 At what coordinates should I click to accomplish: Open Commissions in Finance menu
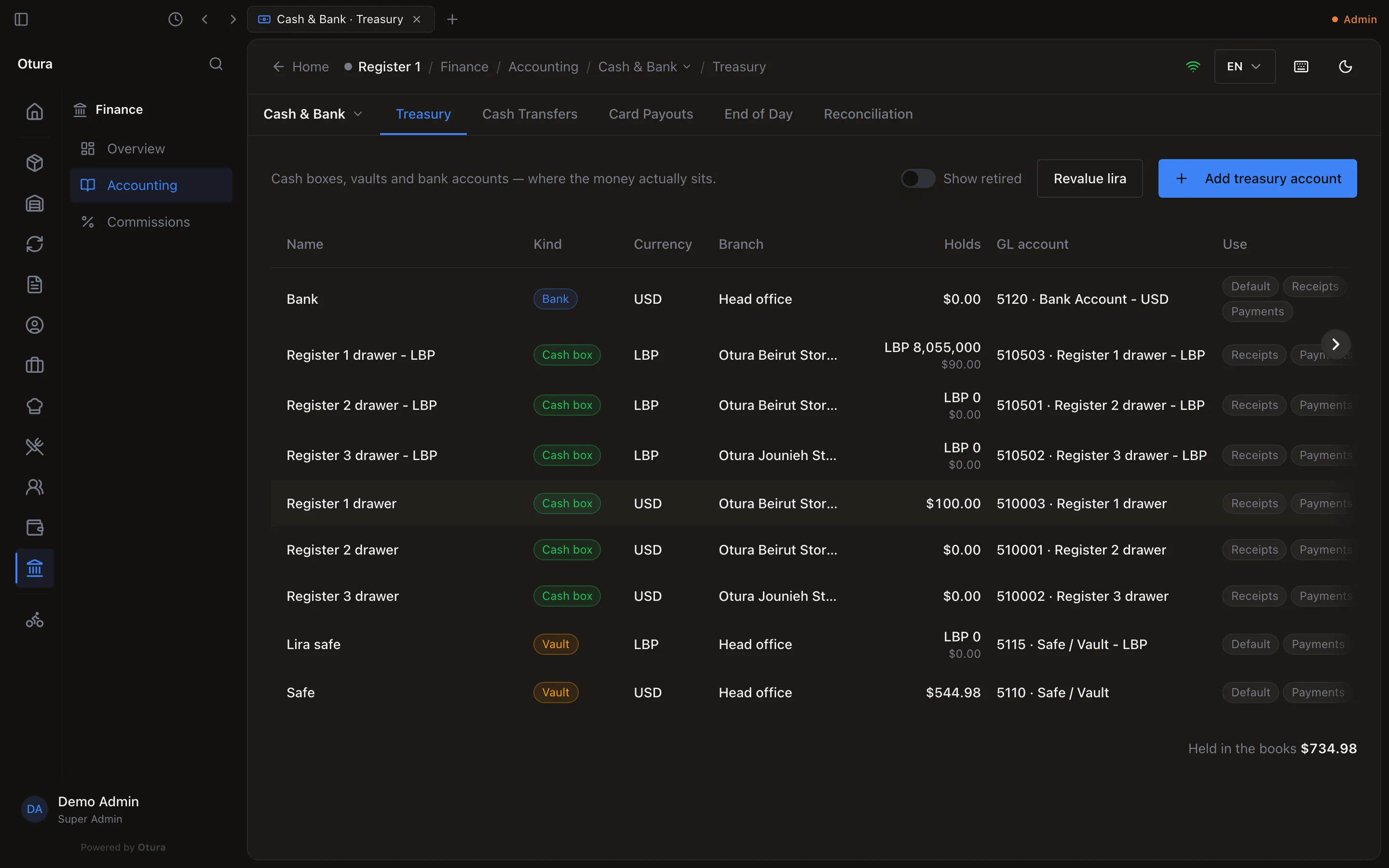coord(151,222)
